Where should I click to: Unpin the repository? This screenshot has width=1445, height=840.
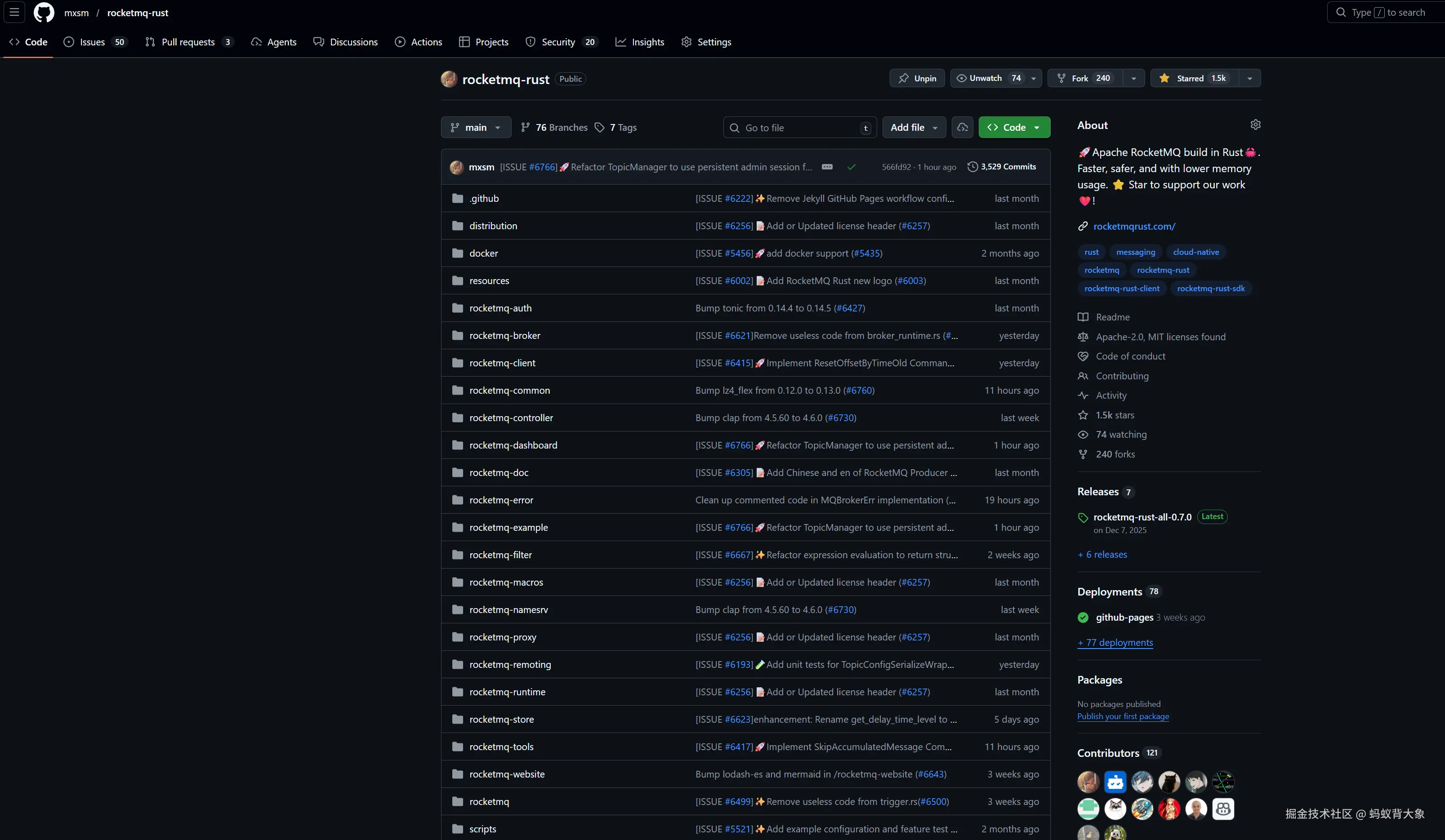(x=917, y=78)
